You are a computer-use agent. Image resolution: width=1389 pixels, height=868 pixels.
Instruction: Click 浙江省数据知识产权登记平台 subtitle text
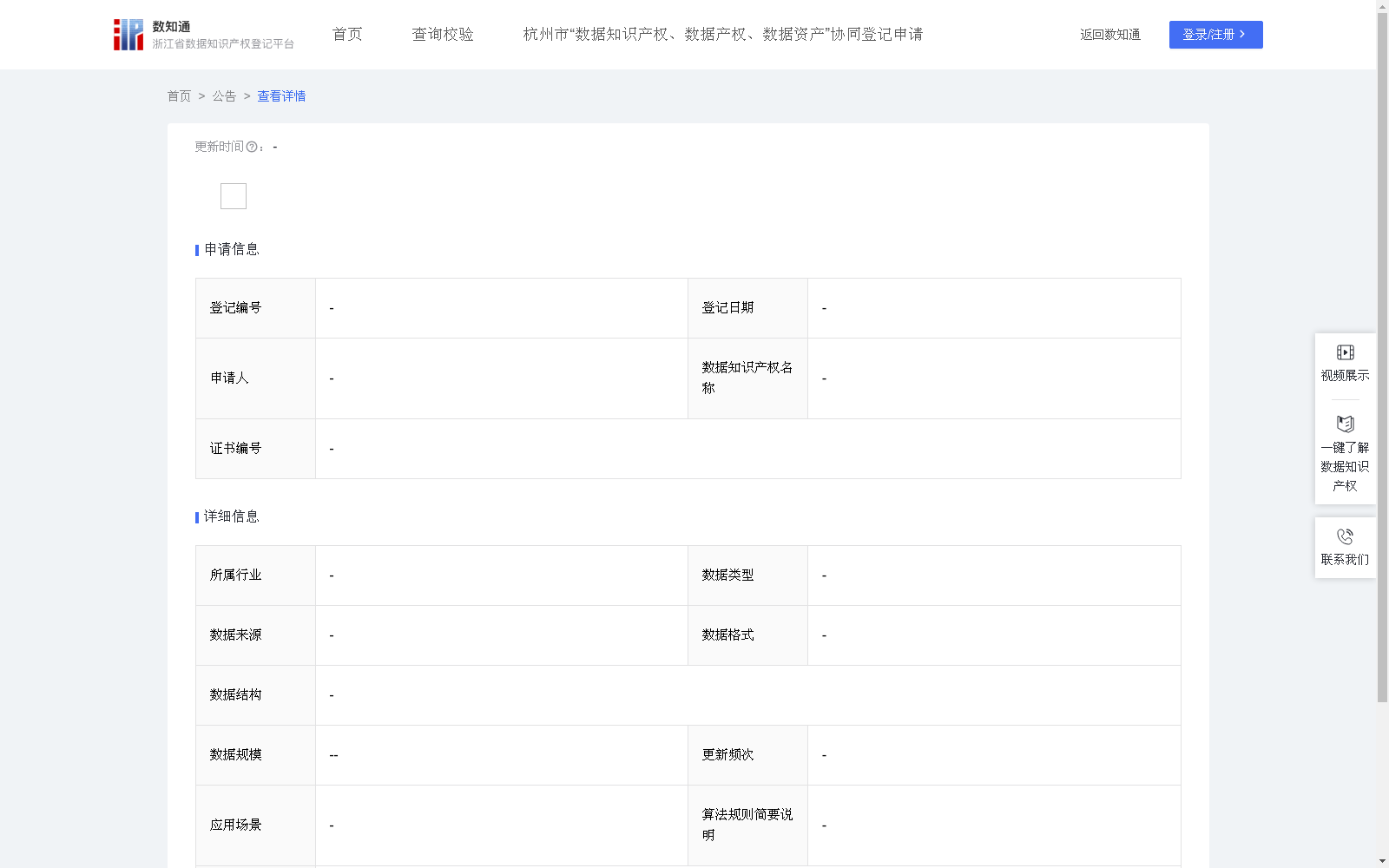[223, 44]
